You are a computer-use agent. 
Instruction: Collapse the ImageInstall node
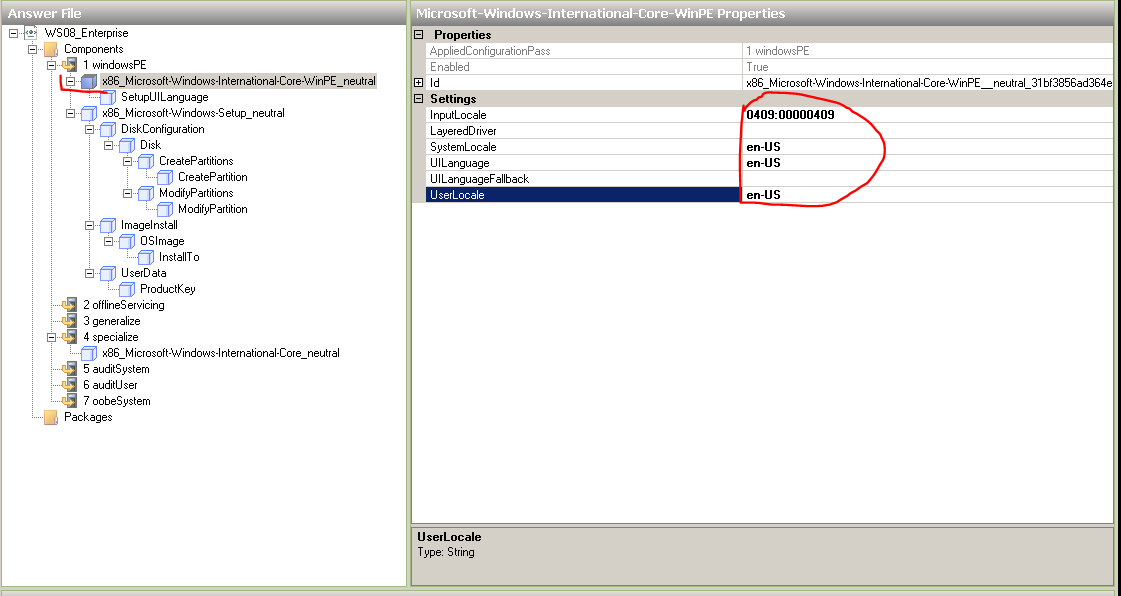(89, 225)
